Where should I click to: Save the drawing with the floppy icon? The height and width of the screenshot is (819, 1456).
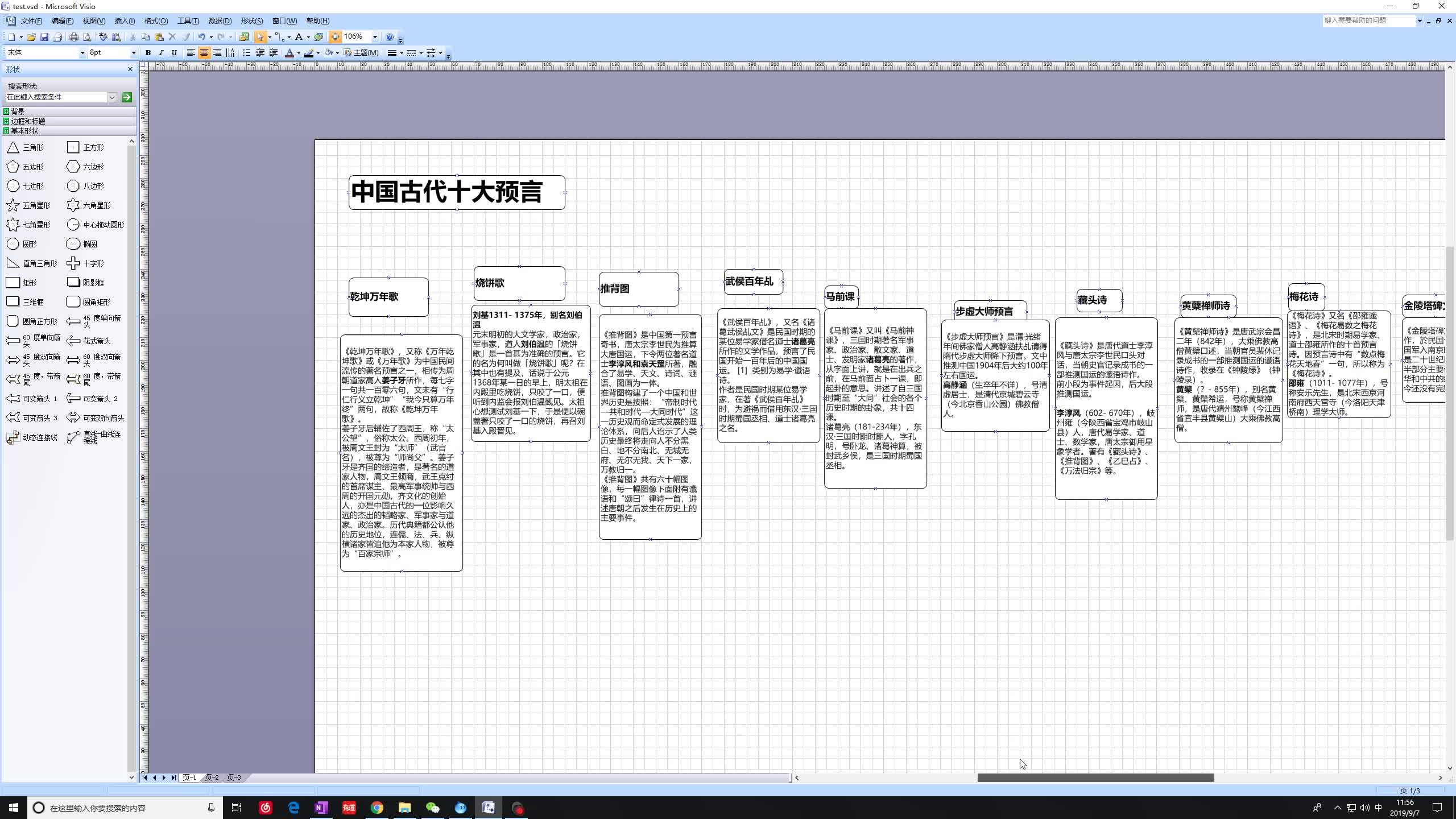[44, 37]
